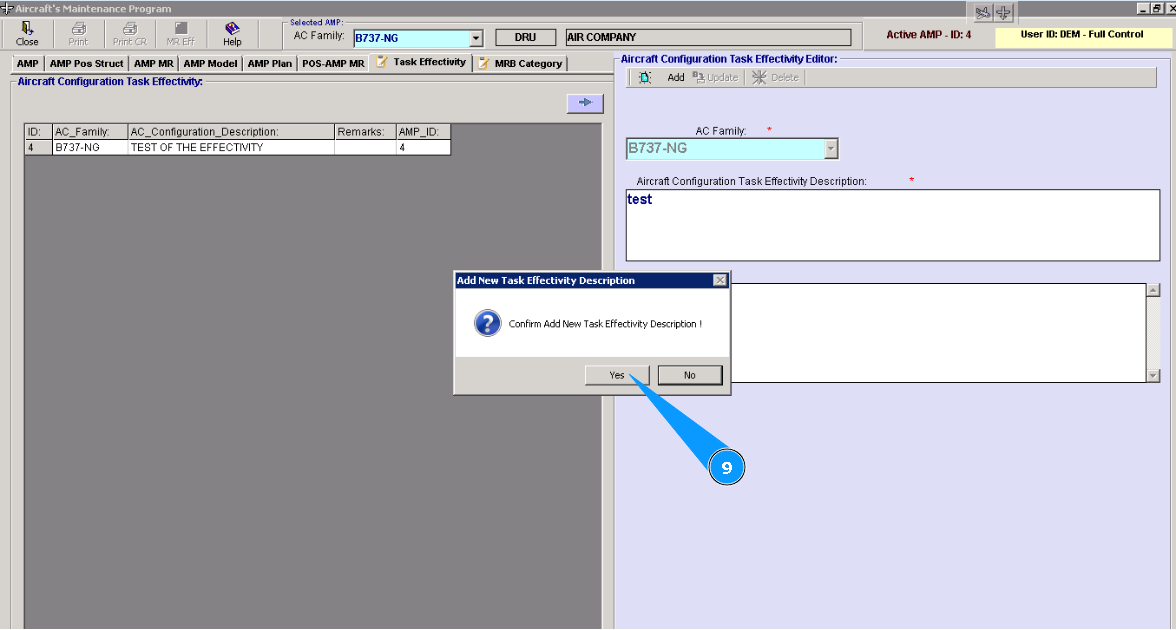
Task: Click the Update icon in editor toolbar
Action: [x=698, y=77]
